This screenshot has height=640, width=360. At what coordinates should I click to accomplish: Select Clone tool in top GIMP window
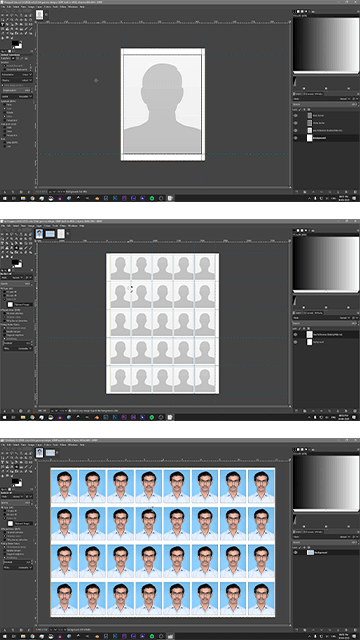tap(21, 33)
